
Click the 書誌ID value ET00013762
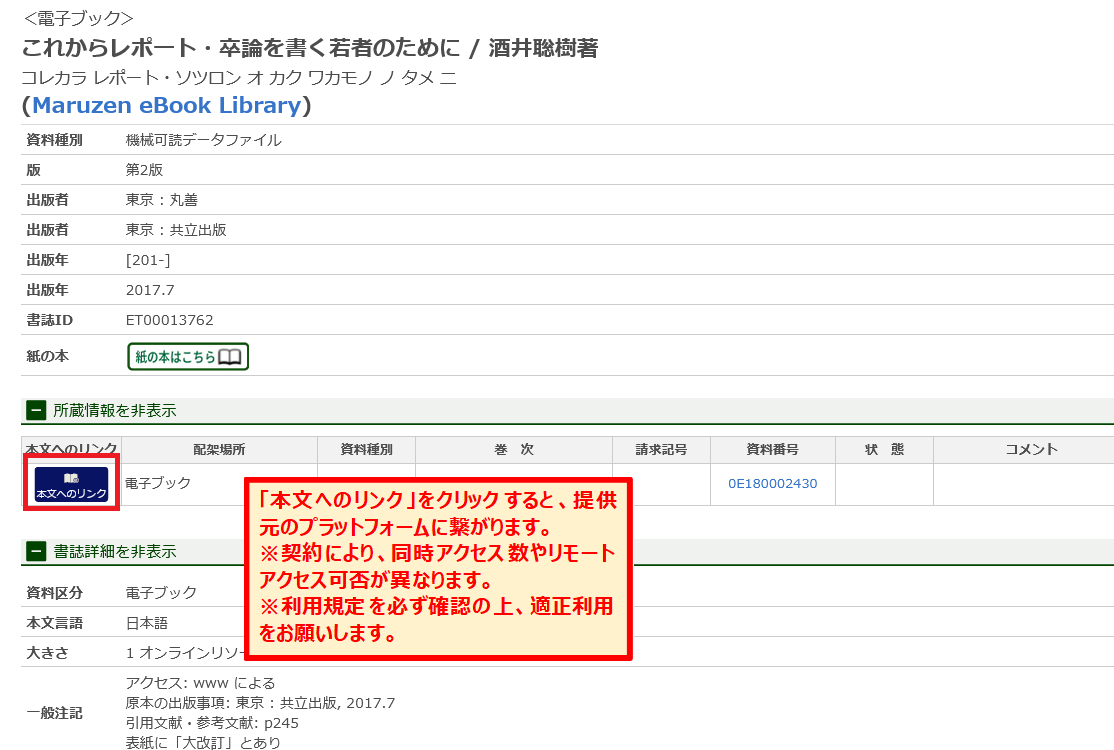point(169,320)
